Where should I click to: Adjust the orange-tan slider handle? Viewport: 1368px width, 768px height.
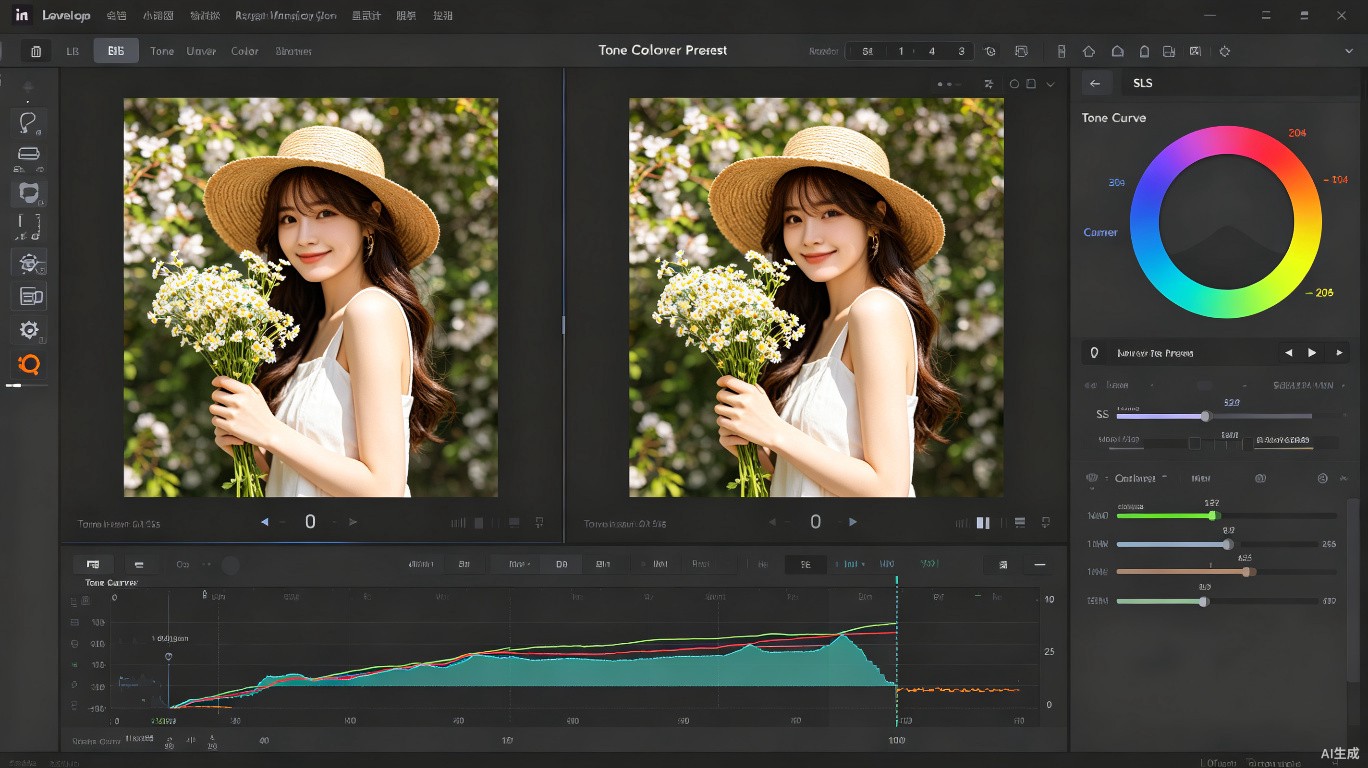click(1246, 572)
